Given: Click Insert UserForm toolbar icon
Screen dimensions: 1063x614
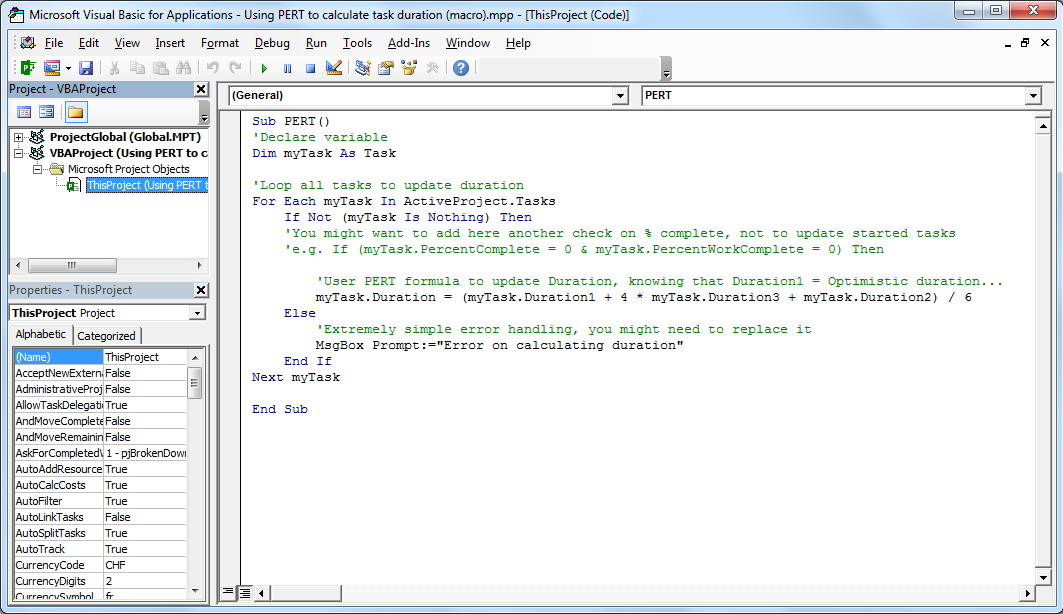Looking at the screenshot, I should point(52,68).
